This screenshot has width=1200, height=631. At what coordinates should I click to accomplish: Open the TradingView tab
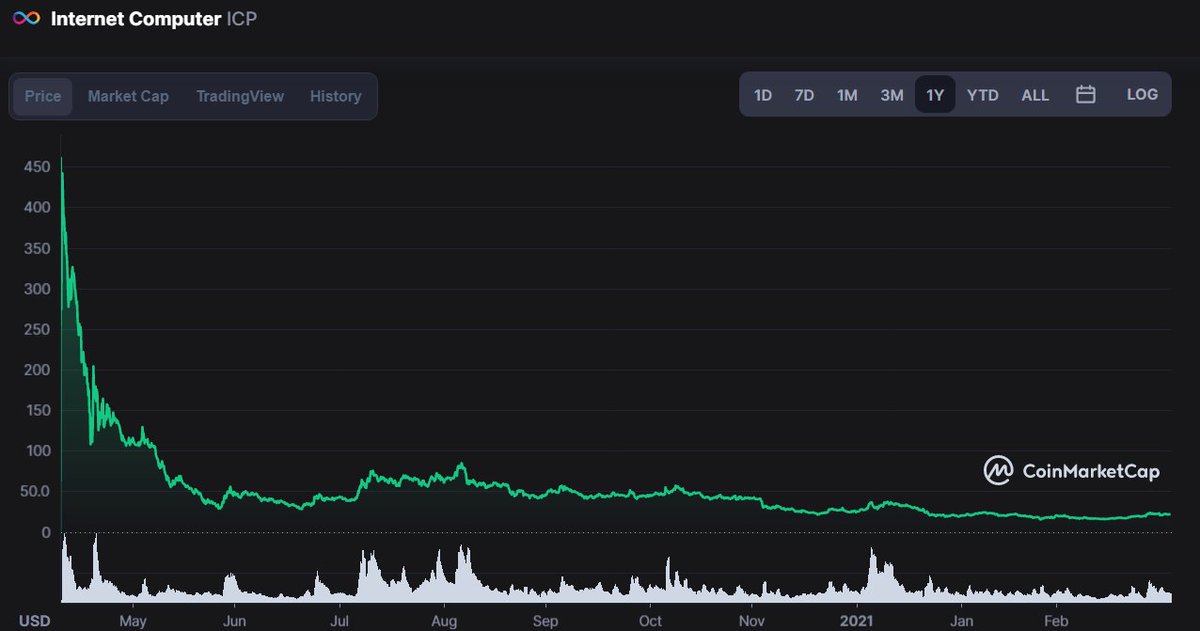(x=240, y=96)
